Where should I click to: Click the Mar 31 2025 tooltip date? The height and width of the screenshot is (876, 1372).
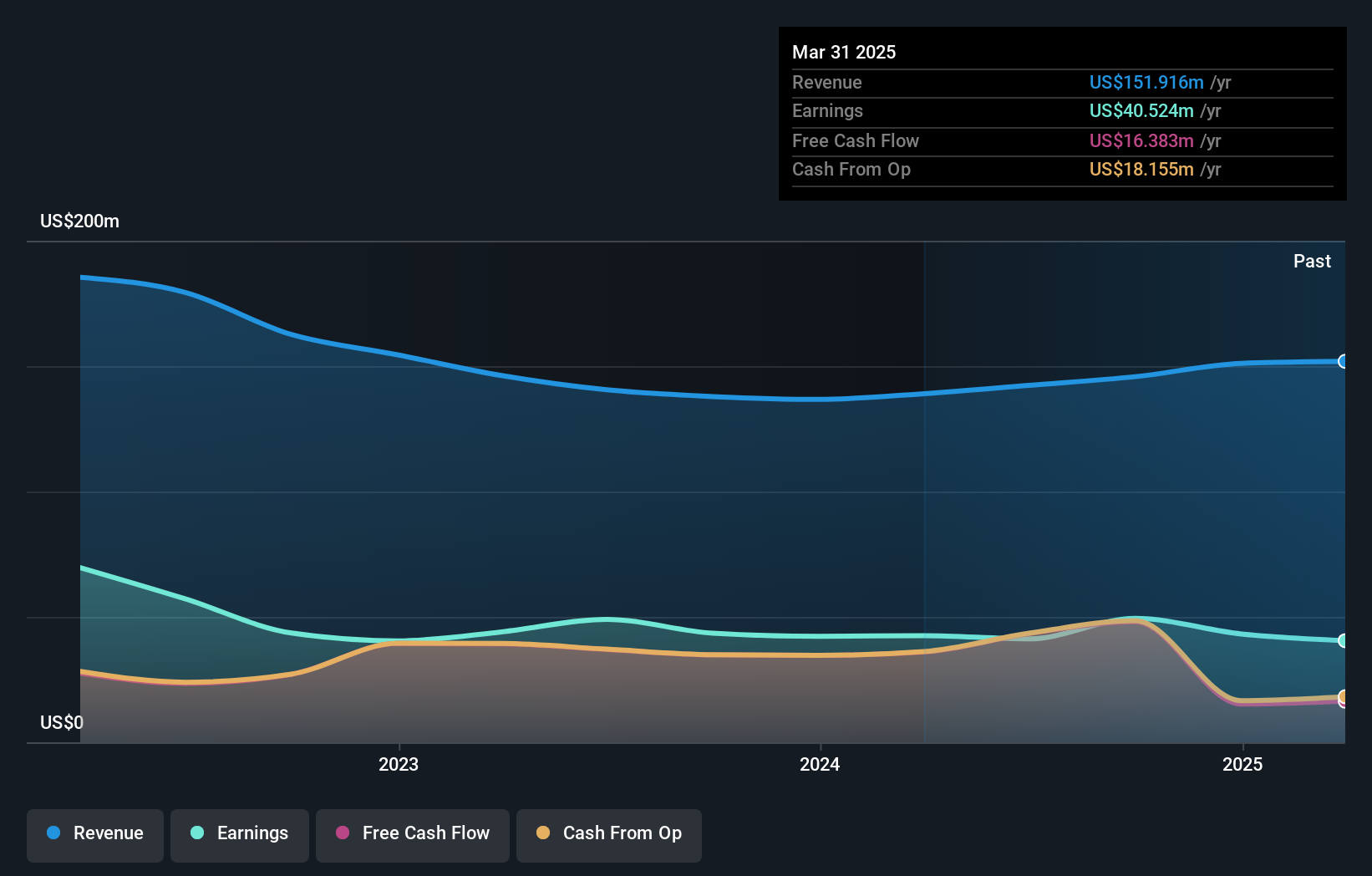[x=844, y=52]
